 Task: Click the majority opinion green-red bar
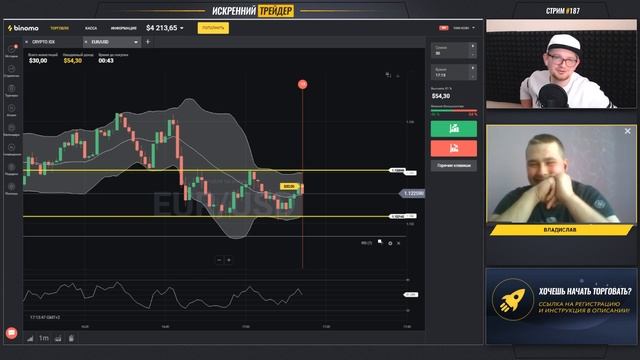(454, 110)
